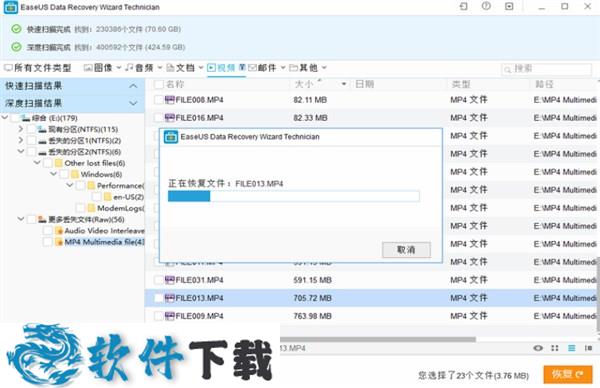Open the 其他 filter dropdown arrow
This screenshot has height=388, width=600.
click(x=324, y=68)
